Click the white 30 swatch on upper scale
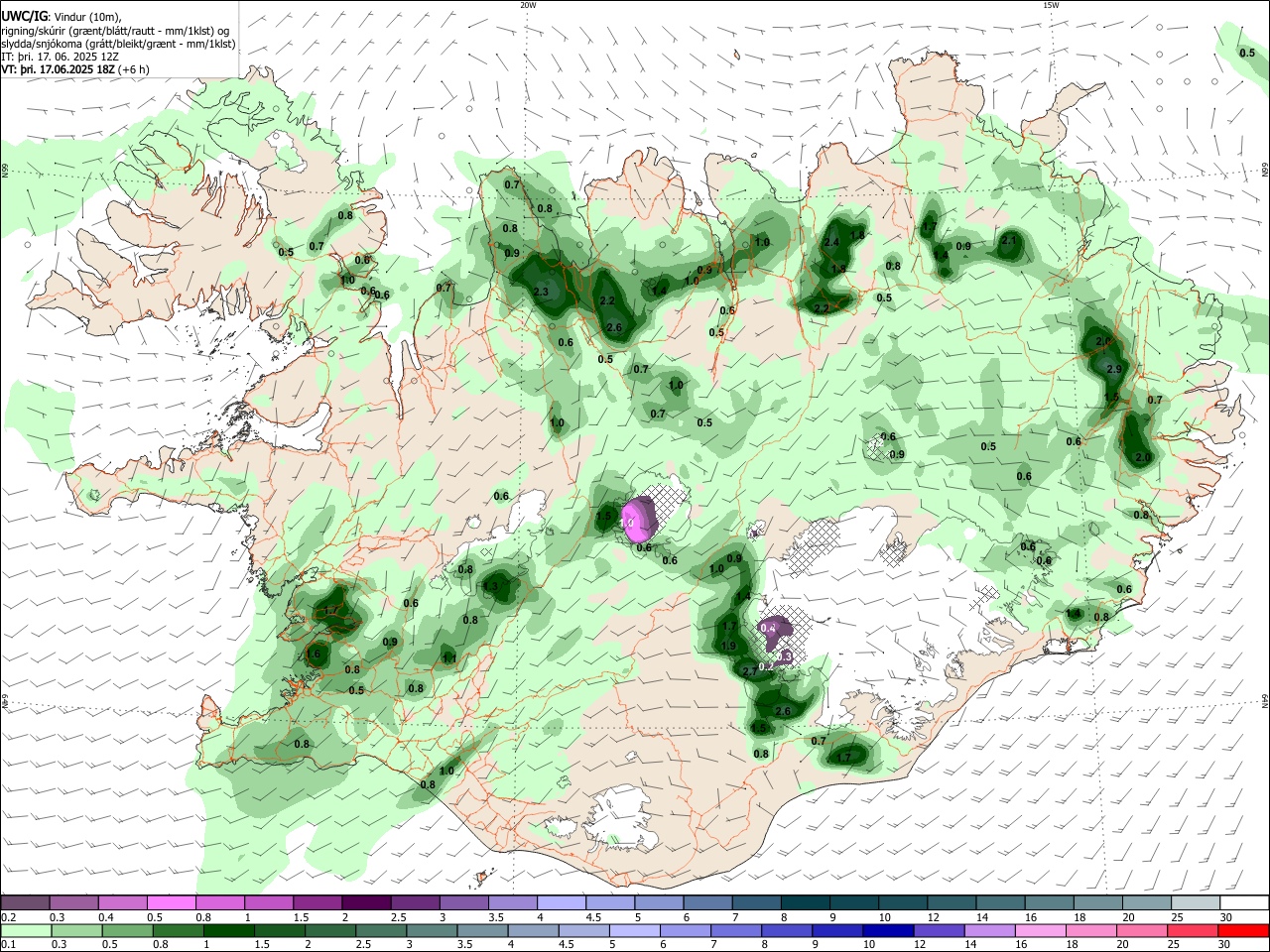This screenshot has height=952, width=1270. [1243, 903]
